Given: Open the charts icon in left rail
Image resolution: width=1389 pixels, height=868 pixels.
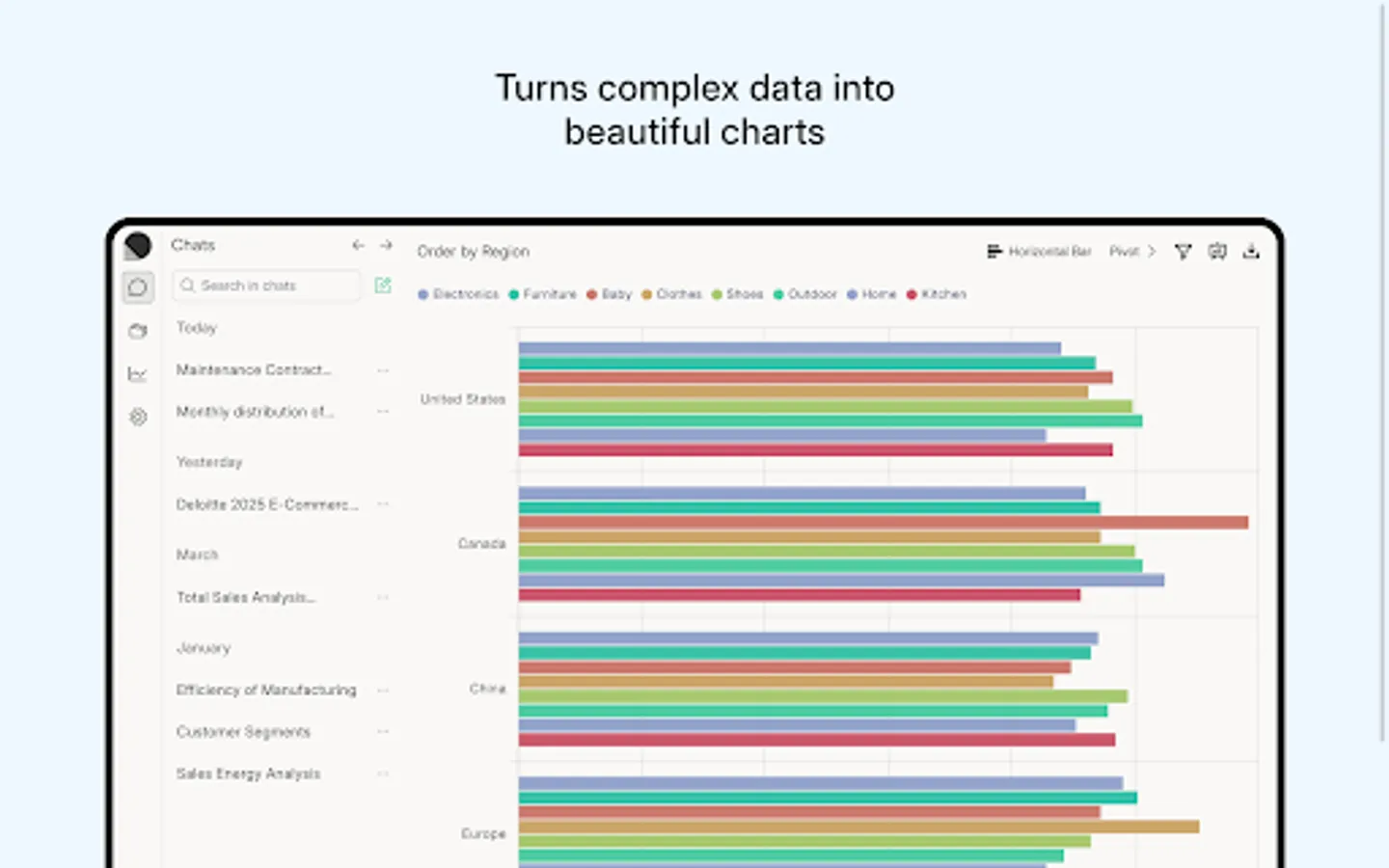Looking at the screenshot, I should pyautogui.click(x=138, y=374).
